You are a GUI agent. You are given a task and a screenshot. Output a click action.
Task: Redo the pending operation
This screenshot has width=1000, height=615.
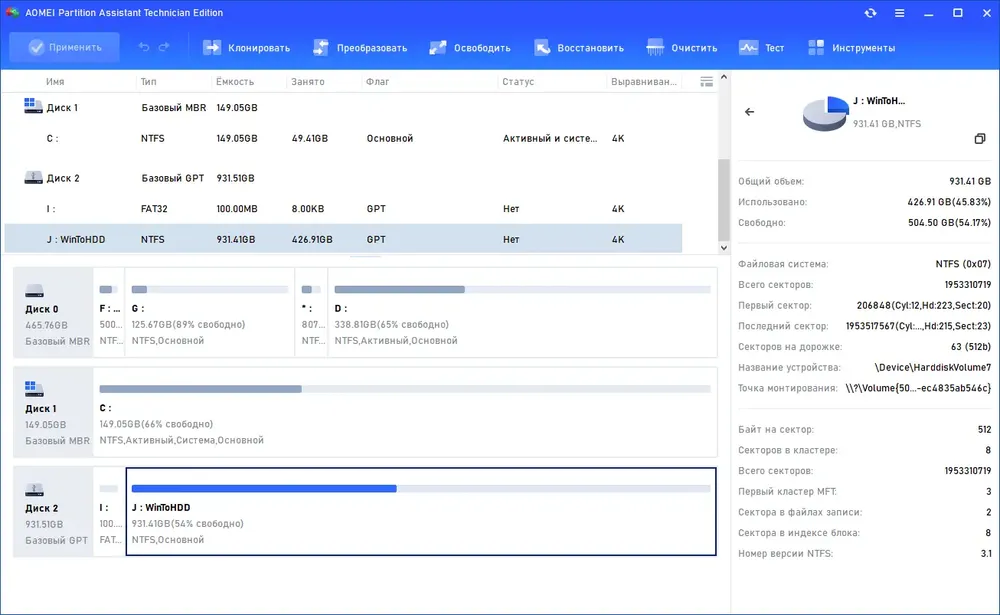click(x=165, y=47)
